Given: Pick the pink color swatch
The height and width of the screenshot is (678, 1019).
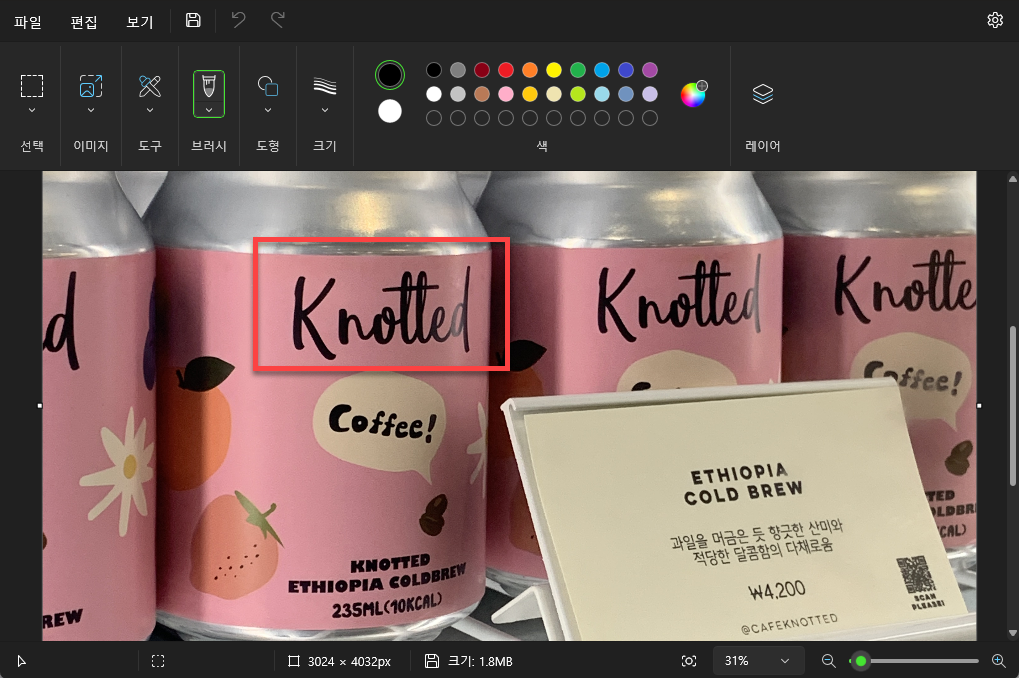Looking at the screenshot, I should [x=506, y=94].
